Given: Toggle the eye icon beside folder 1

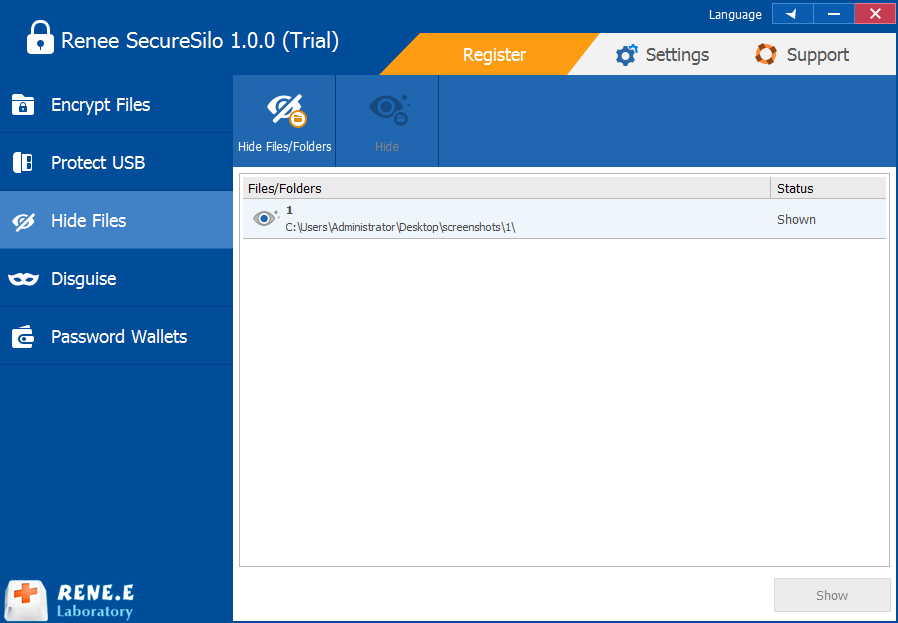Looking at the screenshot, I should point(265,219).
